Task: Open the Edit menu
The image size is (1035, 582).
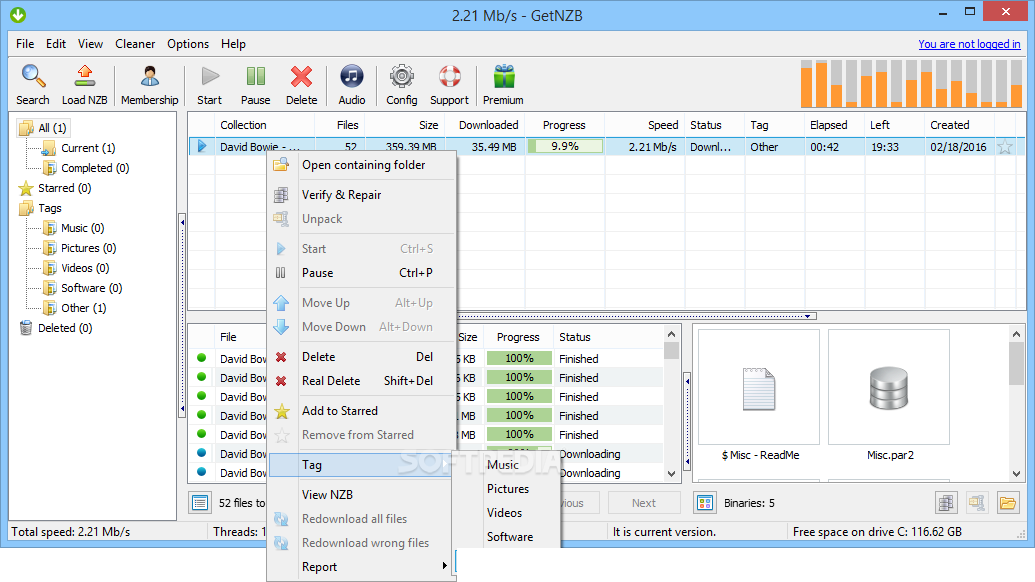Action: pos(56,44)
